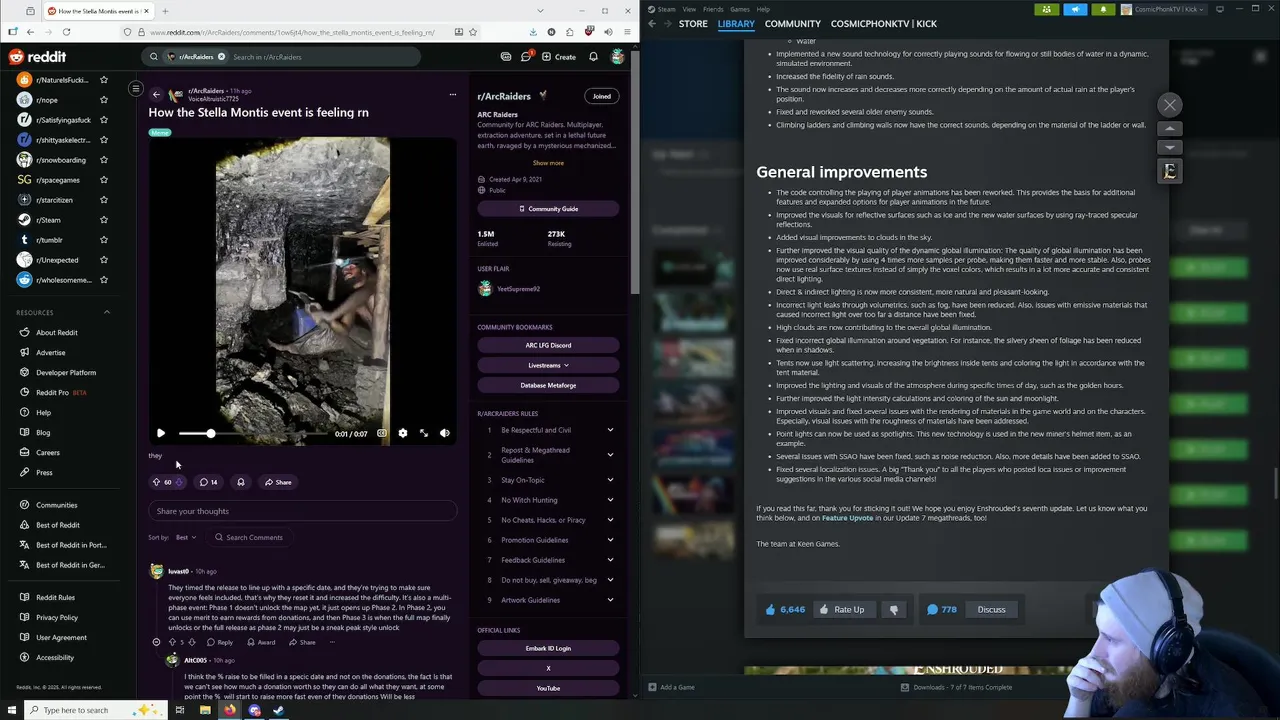Open Reddit user avatar menu

[x=618, y=57]
